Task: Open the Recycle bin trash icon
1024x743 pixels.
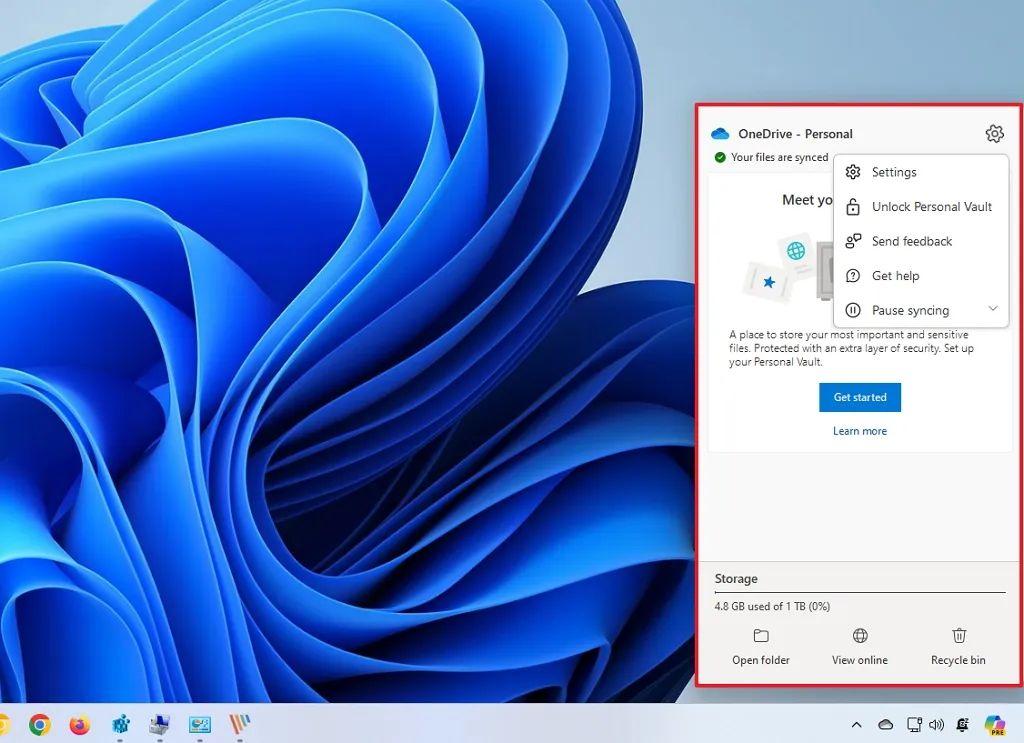Action: 959,636
